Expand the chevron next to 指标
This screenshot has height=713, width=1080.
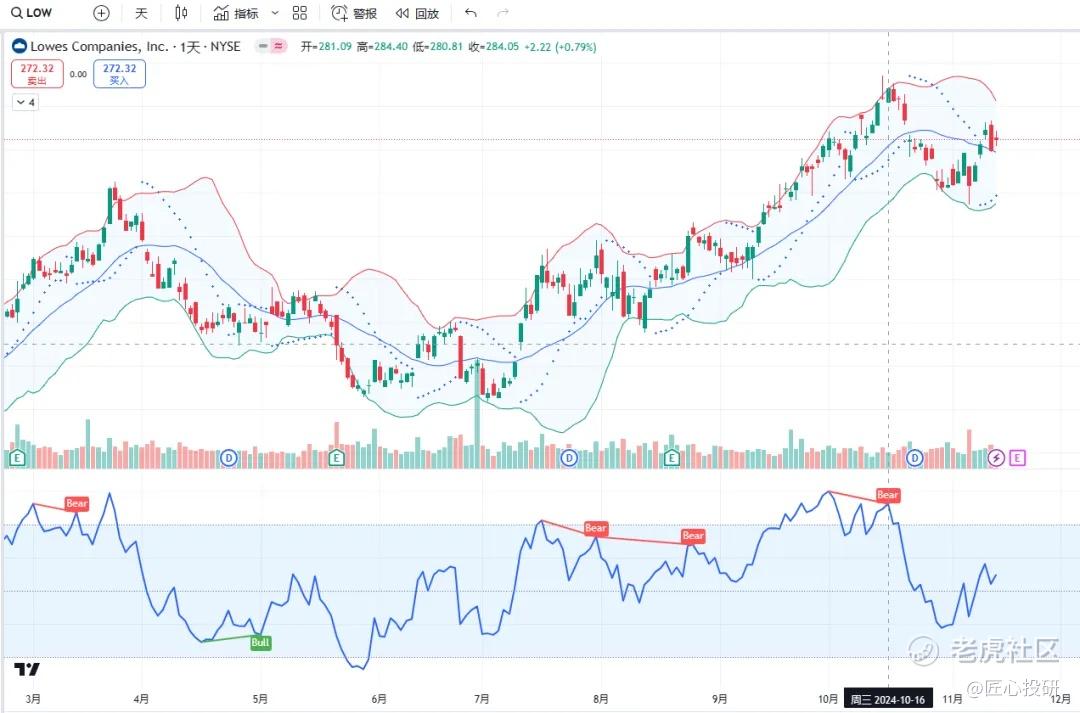pyautogui.click(x=275, y=13)
